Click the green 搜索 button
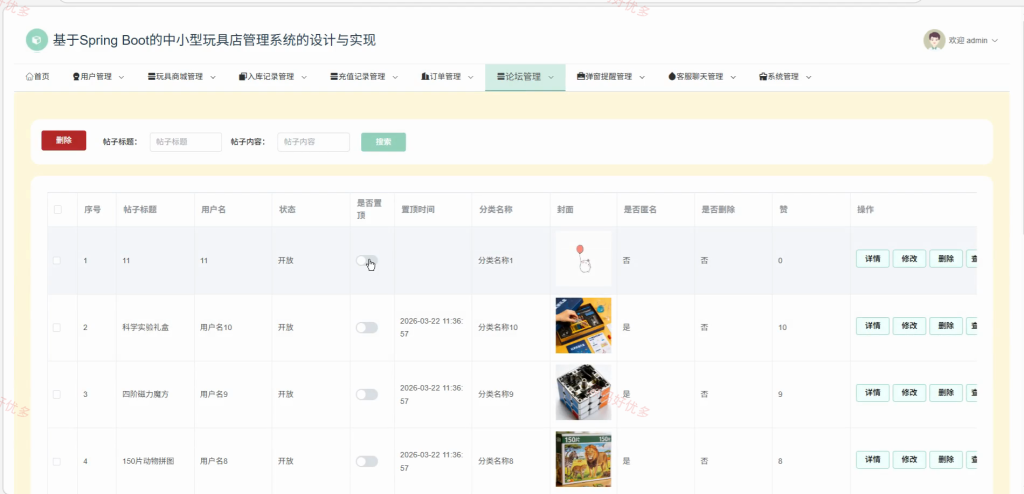Screen dimensions: 1024x494 click(x=383, y=142)
